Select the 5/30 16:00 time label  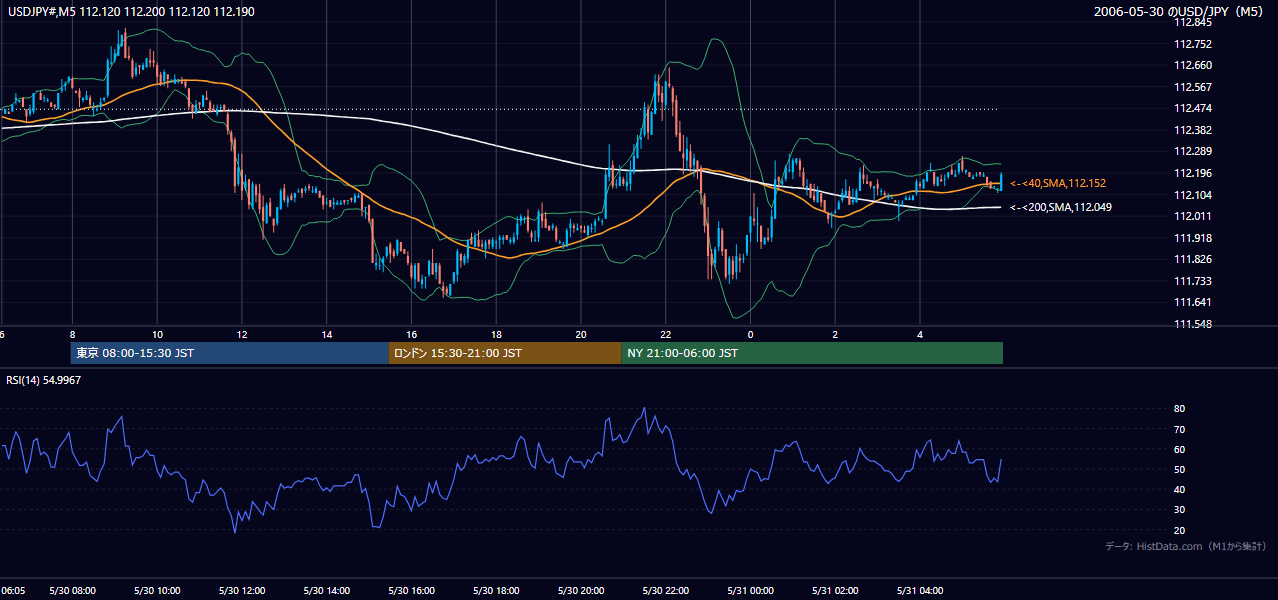pyautogui.click(x=411, y=591)
